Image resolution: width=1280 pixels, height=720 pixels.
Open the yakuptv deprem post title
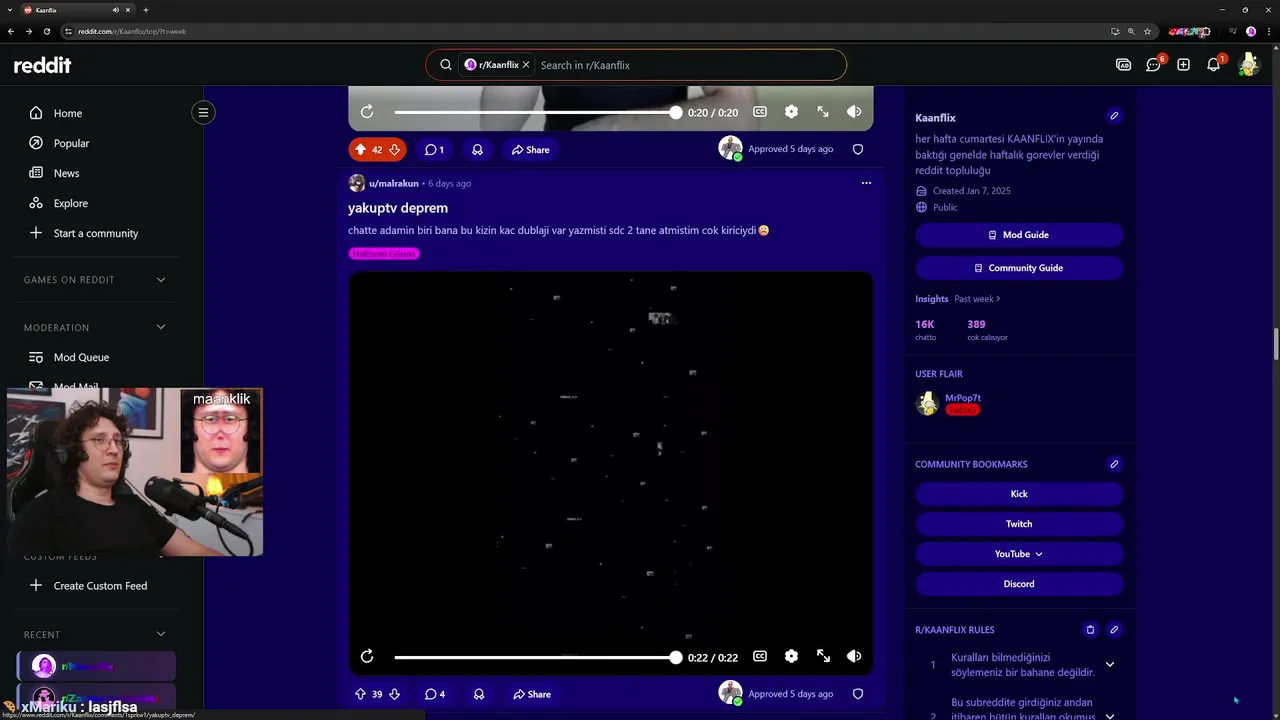[398, 208]
